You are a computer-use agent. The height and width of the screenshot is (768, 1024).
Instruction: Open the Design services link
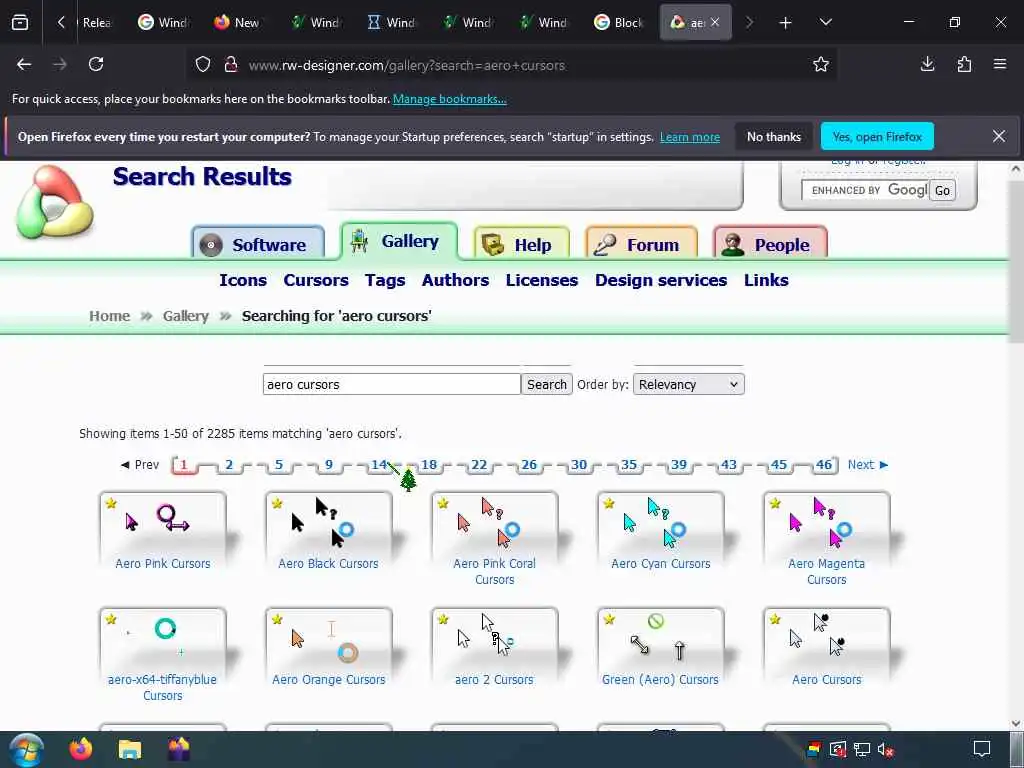661,280
